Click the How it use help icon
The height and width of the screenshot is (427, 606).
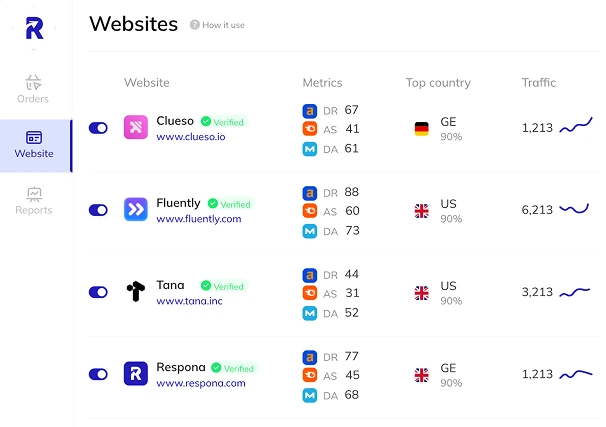tap(195, 25)
